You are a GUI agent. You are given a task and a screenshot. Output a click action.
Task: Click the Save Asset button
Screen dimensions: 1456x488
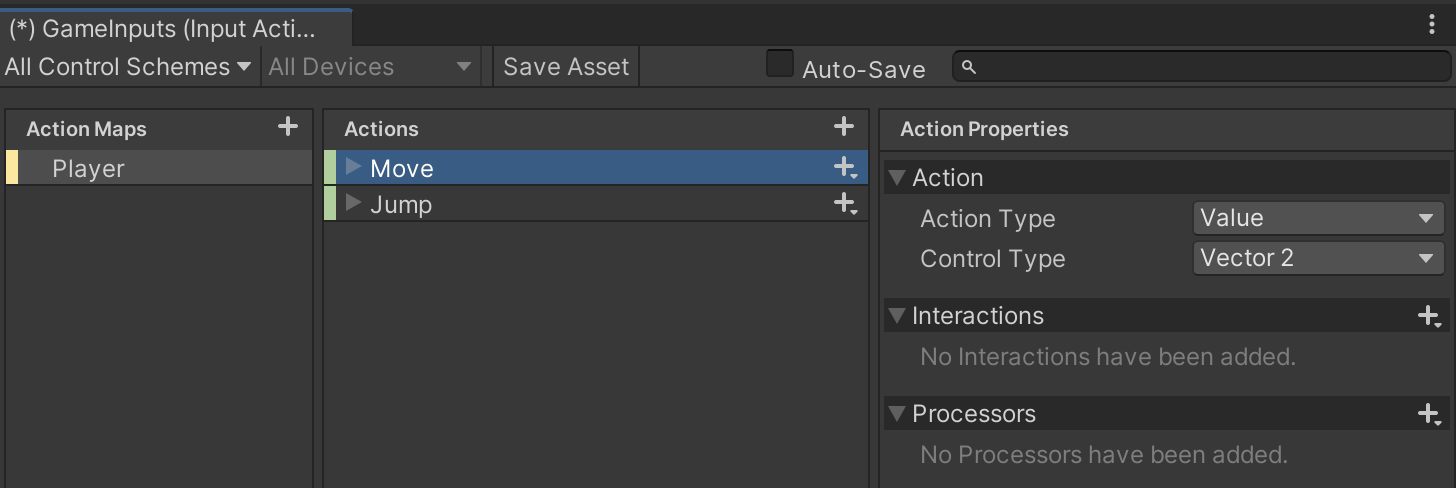566,67
